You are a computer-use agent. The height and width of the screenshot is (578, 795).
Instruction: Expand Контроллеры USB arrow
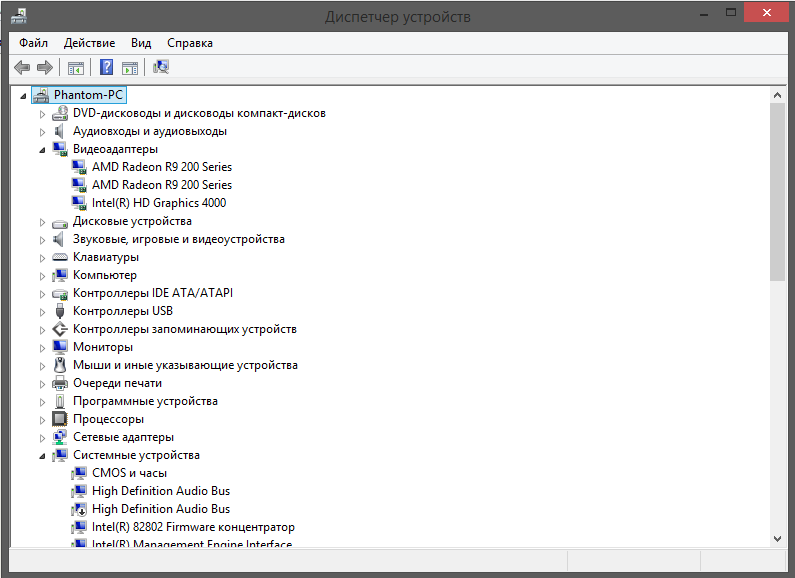click(42, 312)
